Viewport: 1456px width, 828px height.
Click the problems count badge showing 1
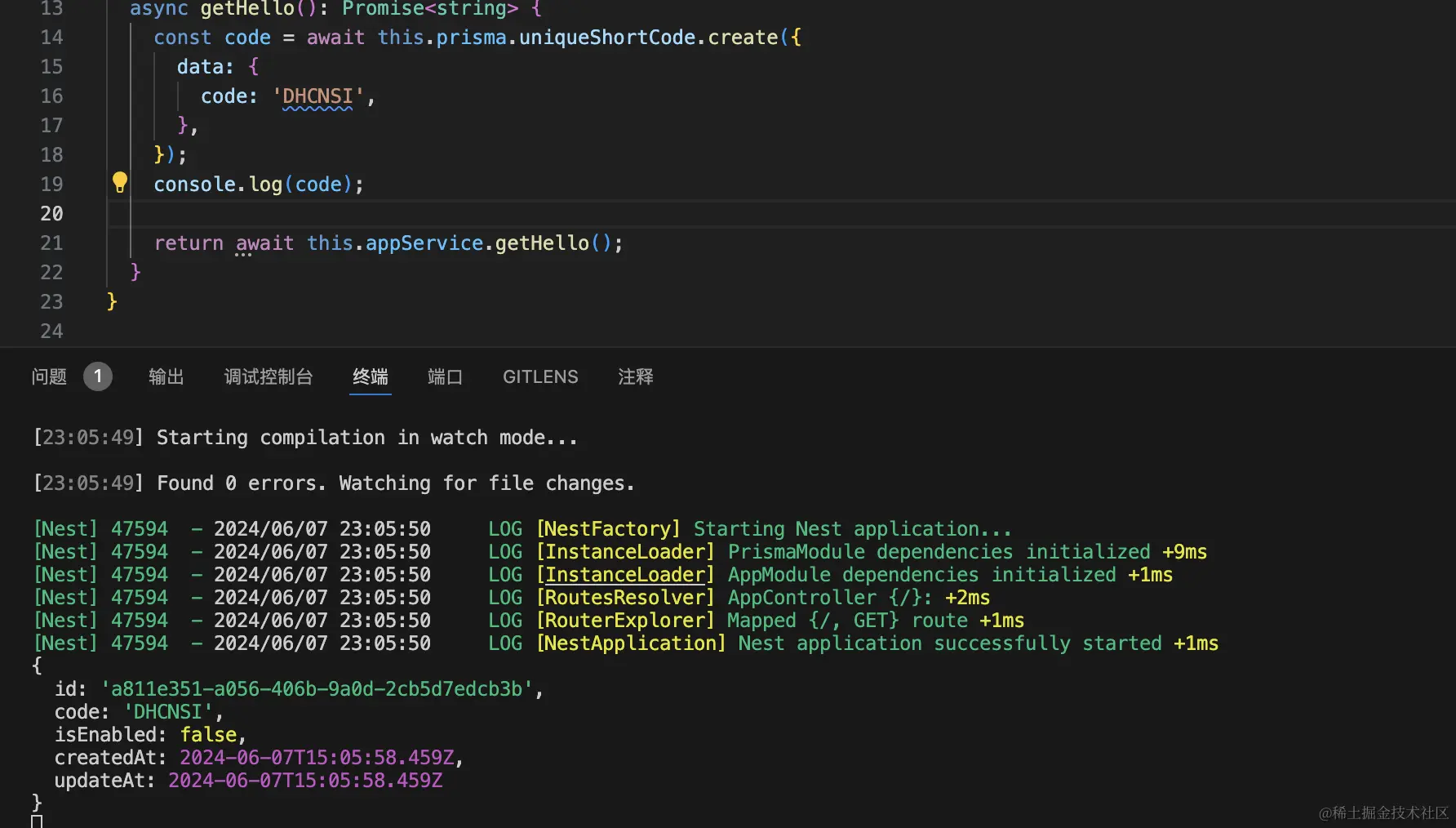(x=98, y=376)
